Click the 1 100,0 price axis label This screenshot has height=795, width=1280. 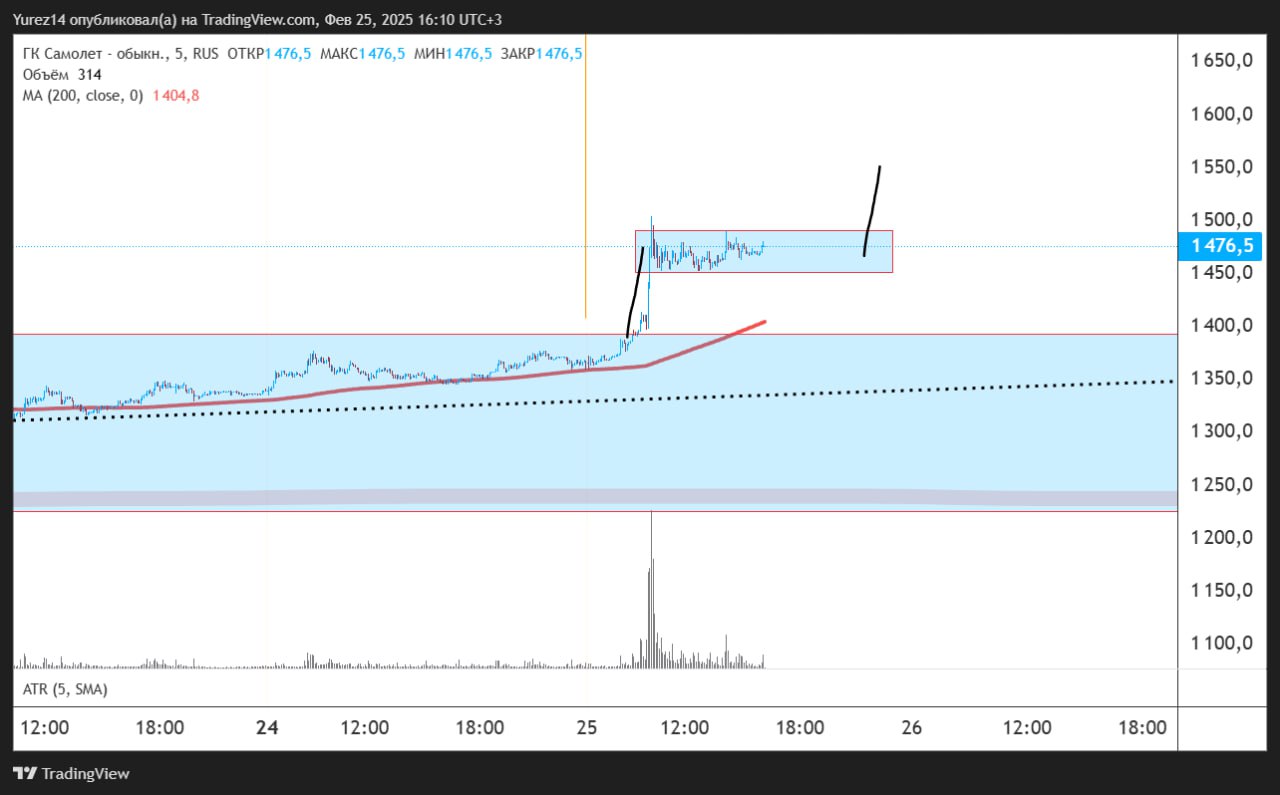1222,644
